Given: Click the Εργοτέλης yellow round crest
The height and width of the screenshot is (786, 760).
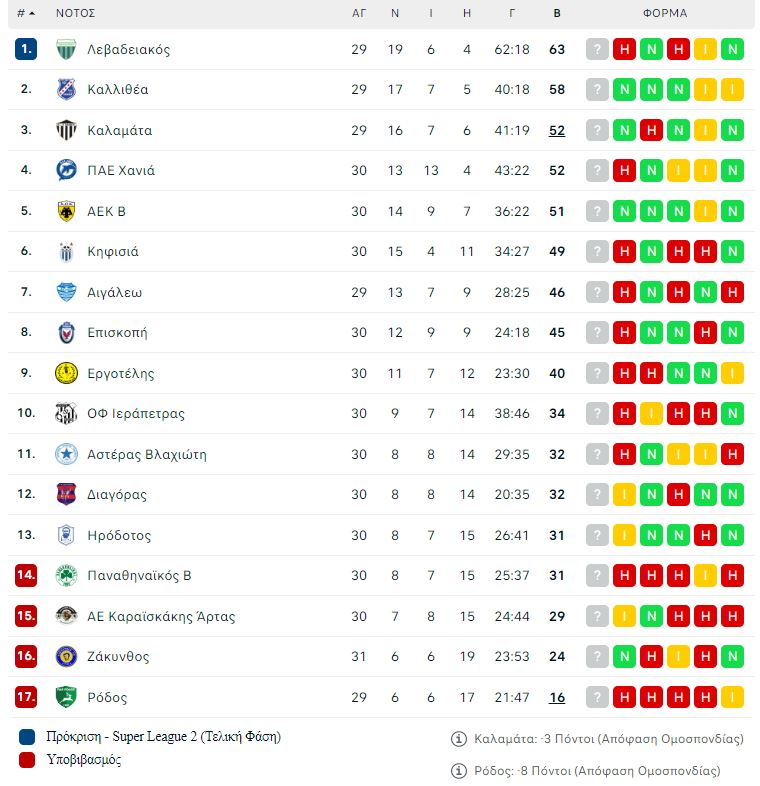Looking at the screenshot, I should coord(66,373).
